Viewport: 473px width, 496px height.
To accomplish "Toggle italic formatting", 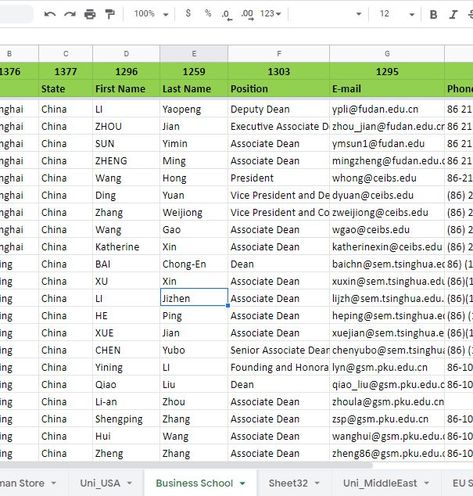I will click(x=453, y=14).
